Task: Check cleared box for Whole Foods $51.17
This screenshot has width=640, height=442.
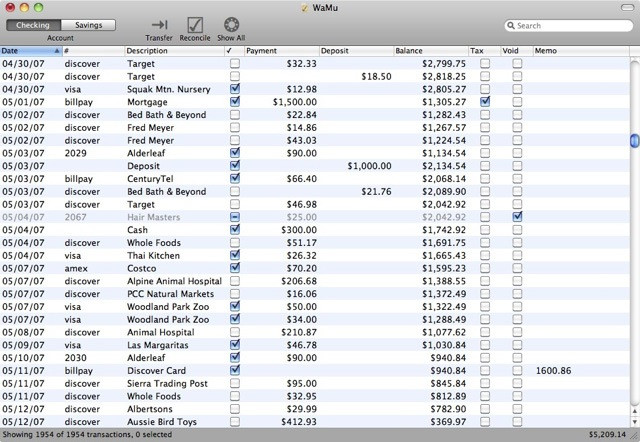Action: point(235,242)
